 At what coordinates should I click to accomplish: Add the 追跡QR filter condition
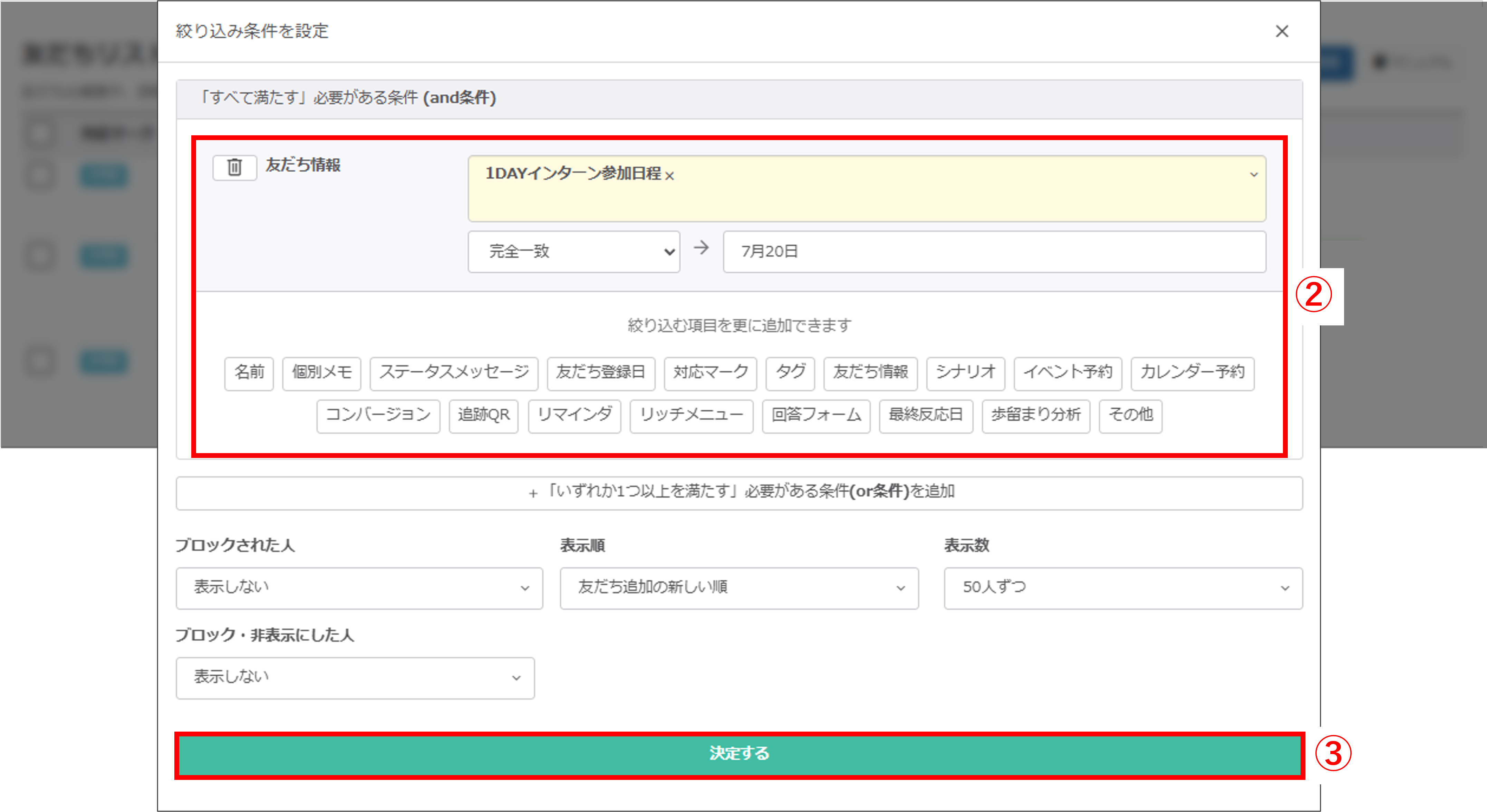[483, 415]
